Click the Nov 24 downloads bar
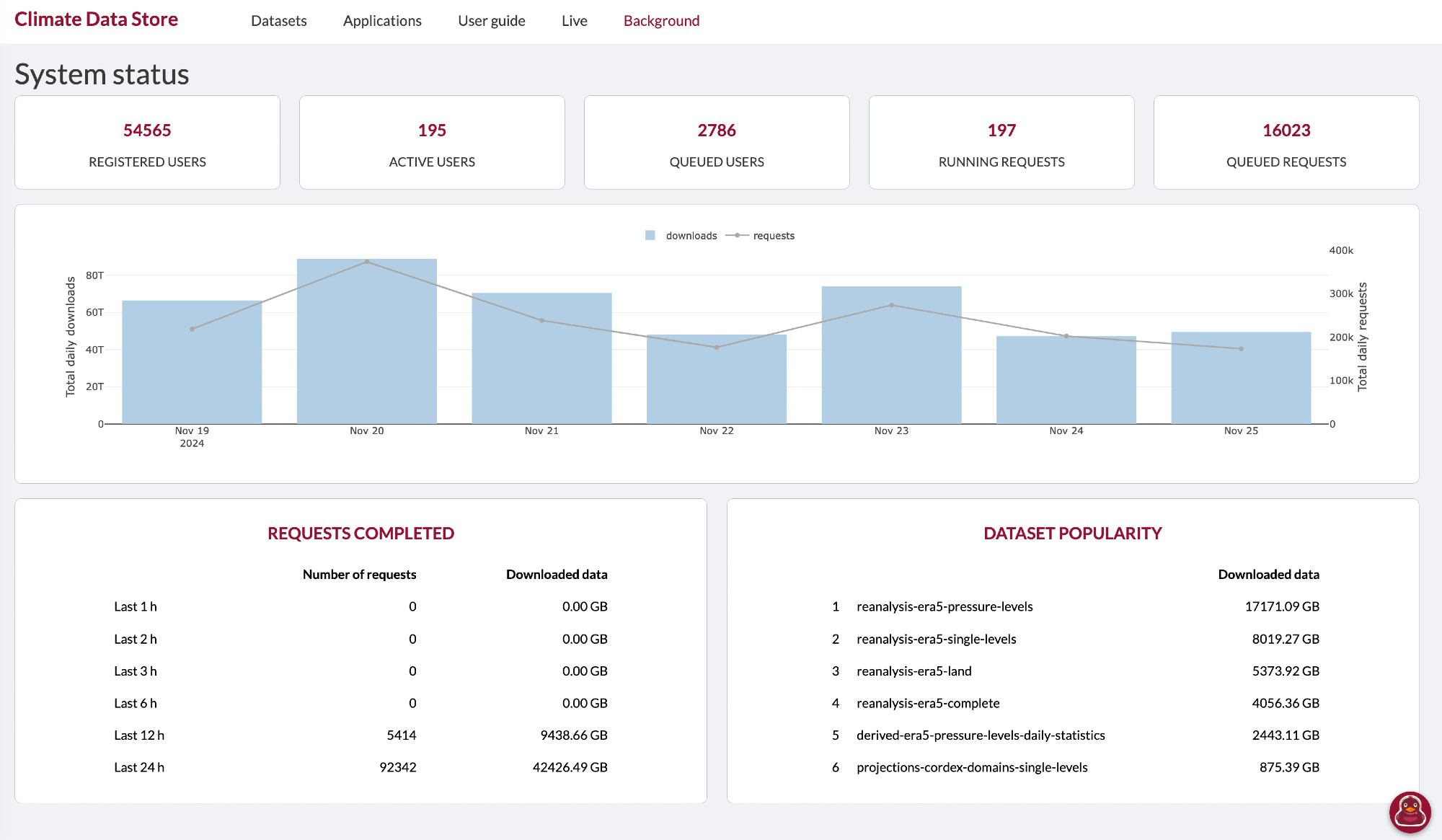This screenshot has width=1442, height=840. tap(1066, 380)
